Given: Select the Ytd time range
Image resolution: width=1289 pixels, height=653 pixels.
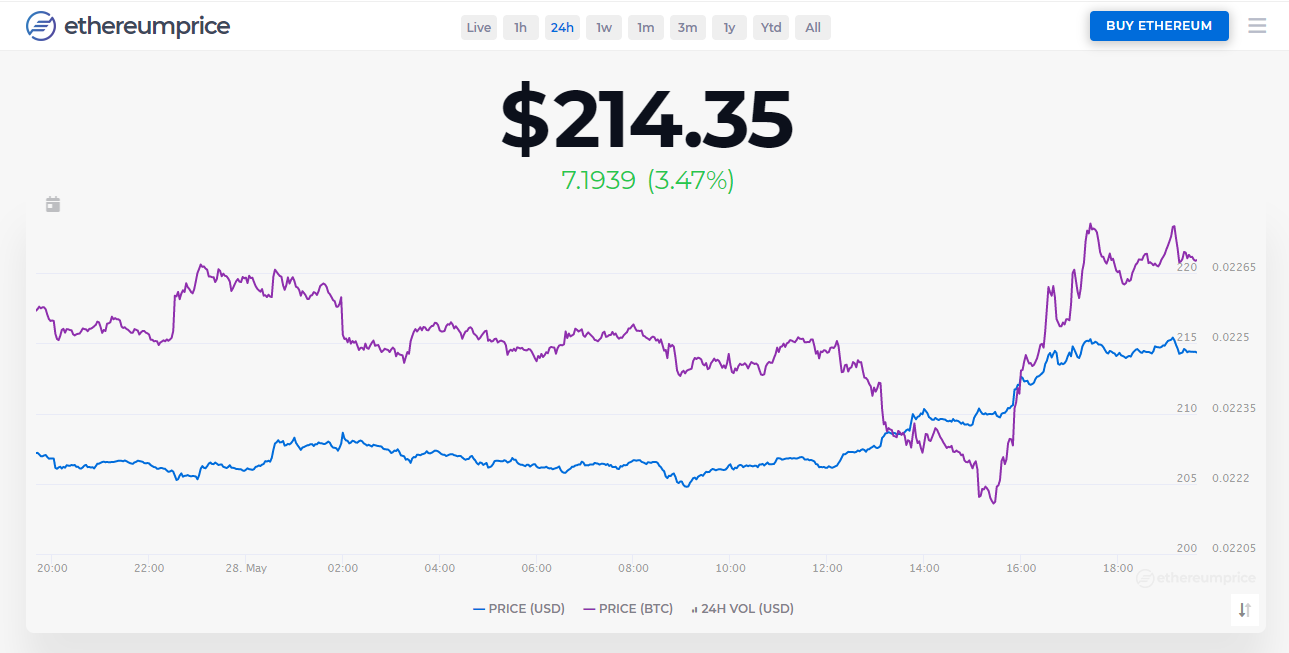Looking at the screenshot, I should coord(771,27).
